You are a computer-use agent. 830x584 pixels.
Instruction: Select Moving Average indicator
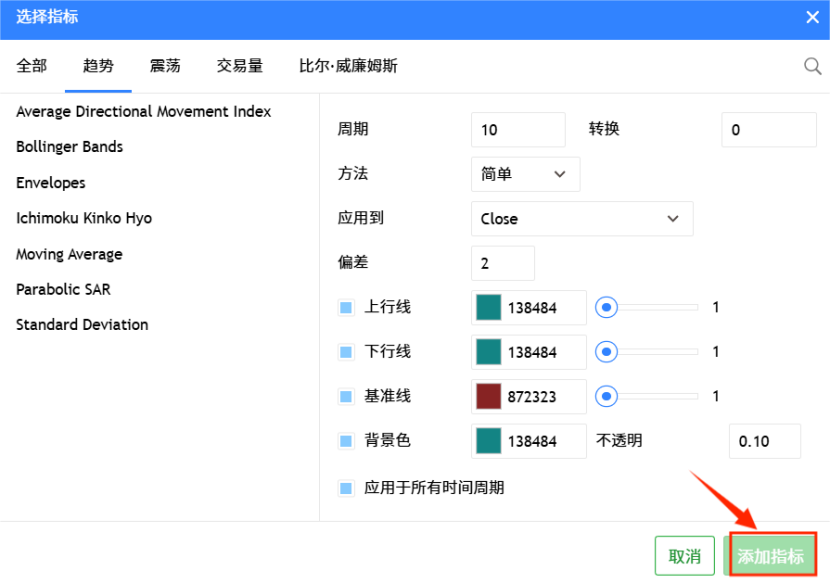[x=69, y=254]
